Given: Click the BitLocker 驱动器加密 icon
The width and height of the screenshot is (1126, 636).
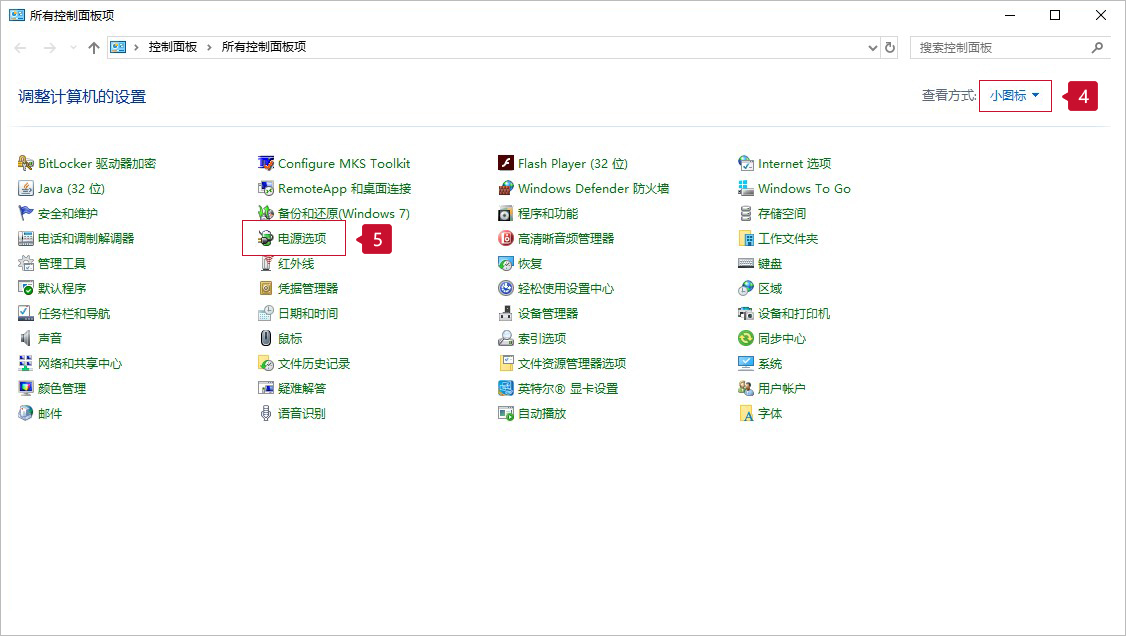Looking at the screenshot, I should [26, 164].
